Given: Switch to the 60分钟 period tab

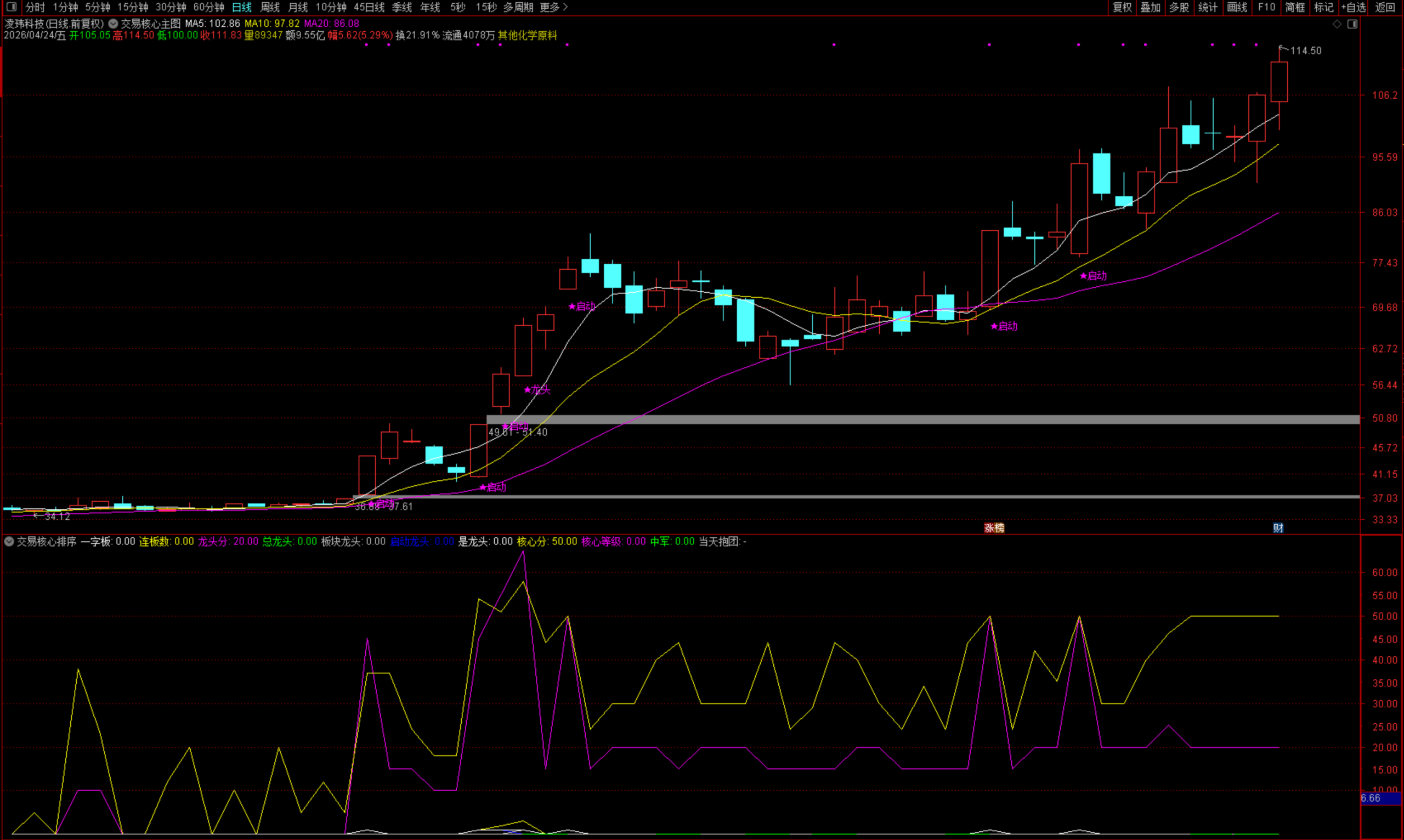Looking at the screenshot, I should click(x=209, y=7).
